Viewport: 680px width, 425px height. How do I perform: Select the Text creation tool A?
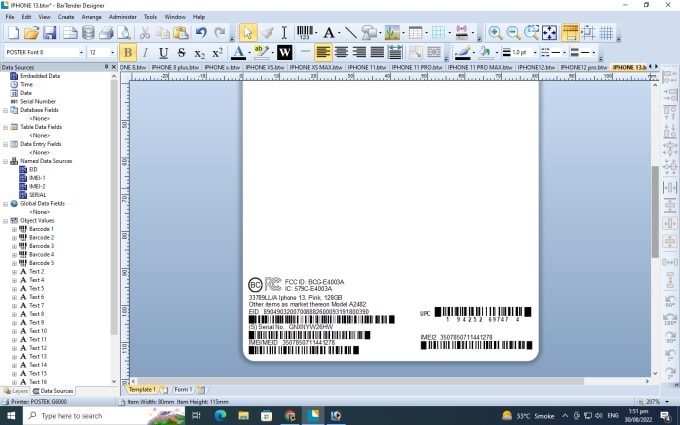[329, 33]
